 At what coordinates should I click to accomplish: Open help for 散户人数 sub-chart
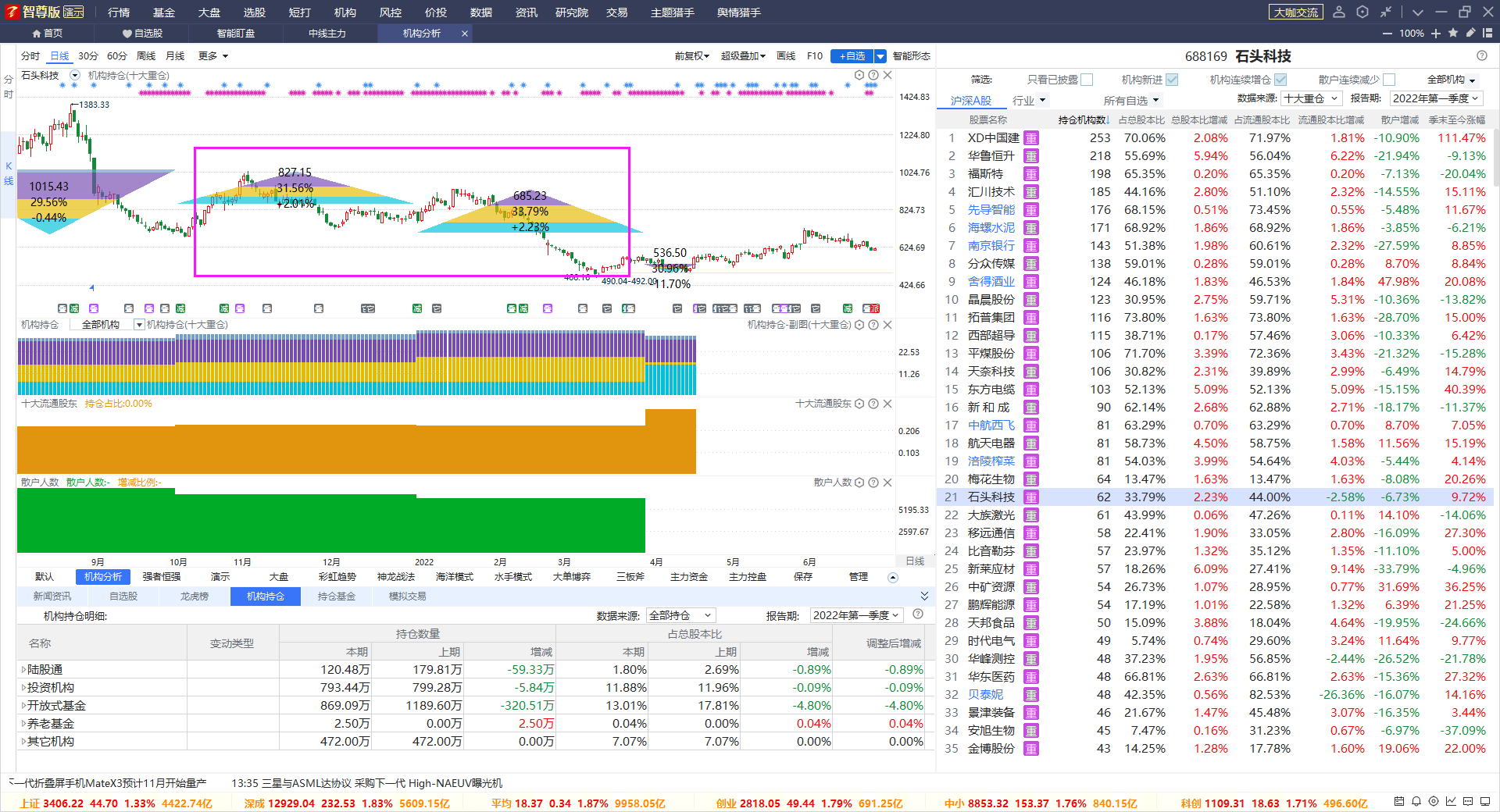pos(873,483)
